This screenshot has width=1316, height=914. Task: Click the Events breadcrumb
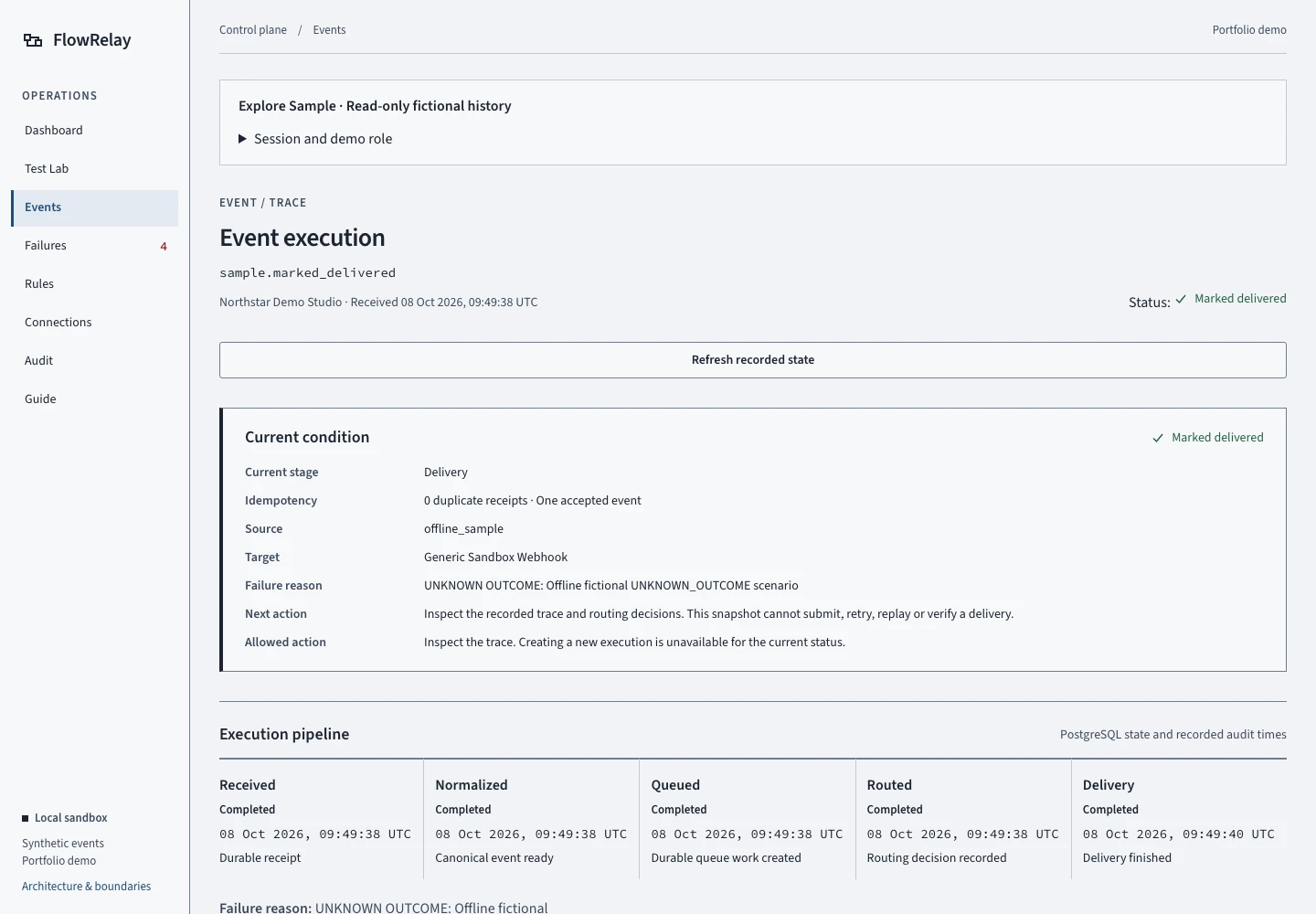point(329,30)
